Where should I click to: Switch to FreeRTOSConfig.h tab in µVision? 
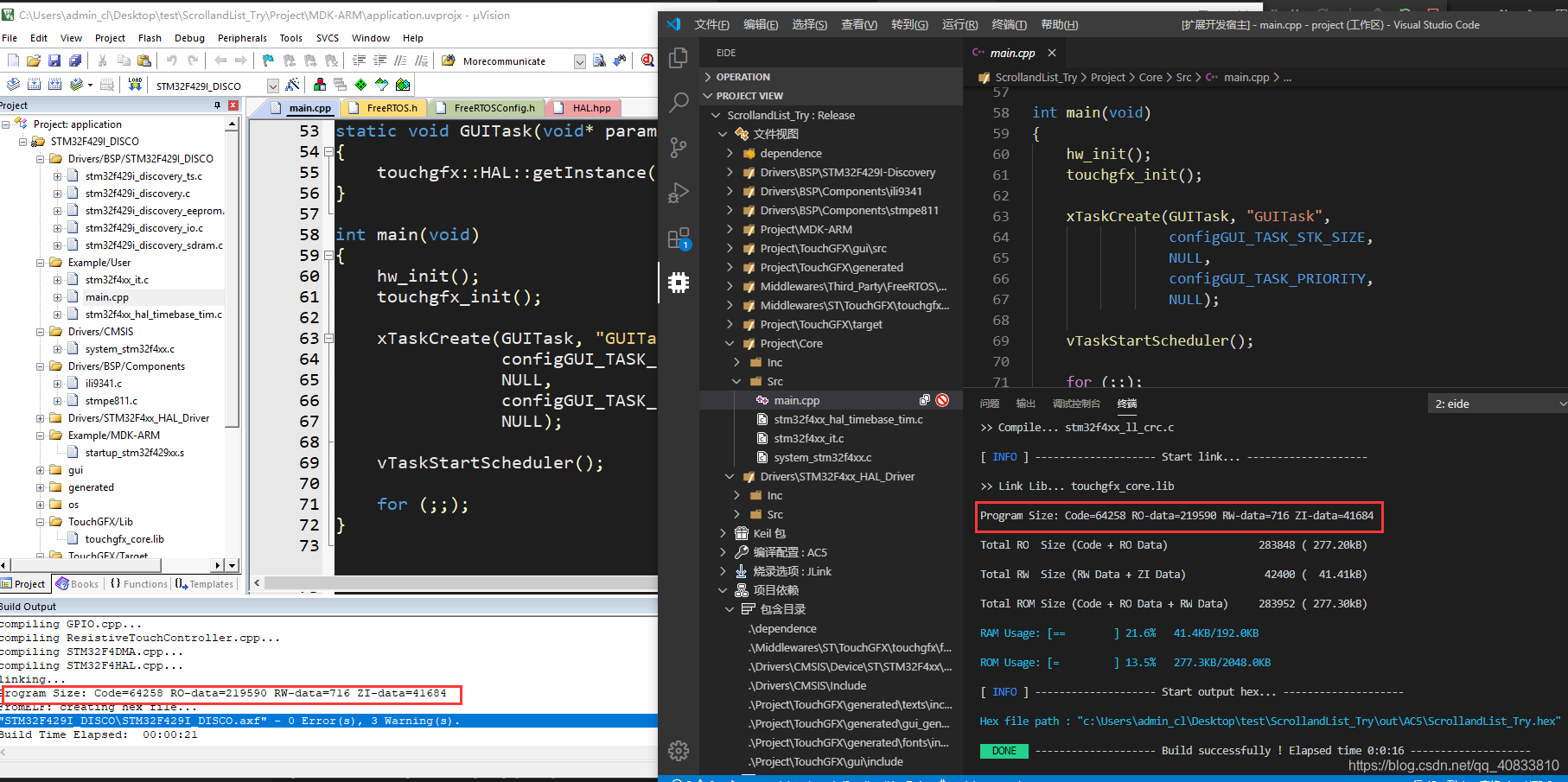coord(487,108)
